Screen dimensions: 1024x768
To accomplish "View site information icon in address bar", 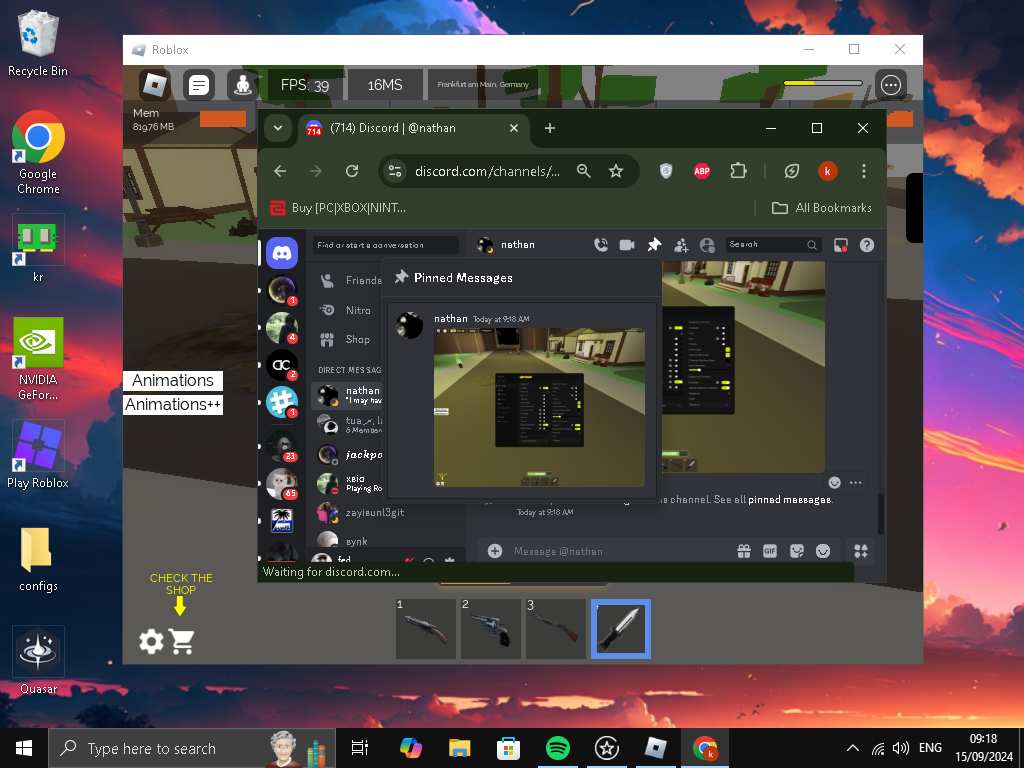I will (x=395, y=171).
